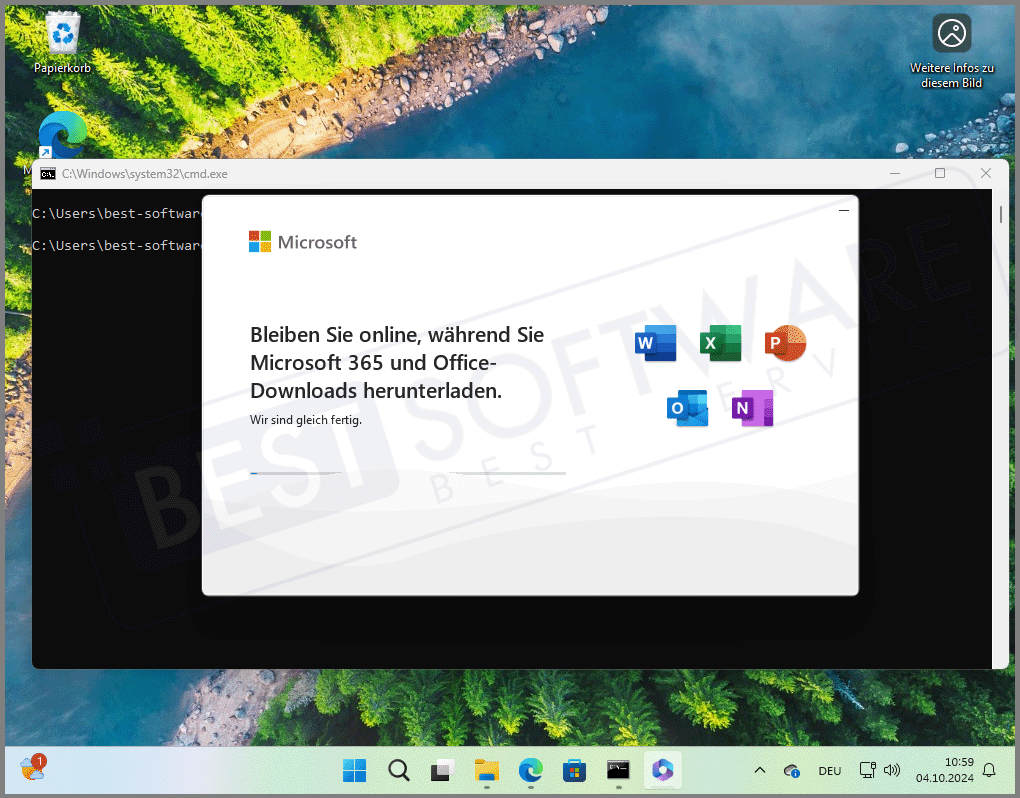Open the network status tray icon
The image size is (1020, 798).
tap(867, 771)
